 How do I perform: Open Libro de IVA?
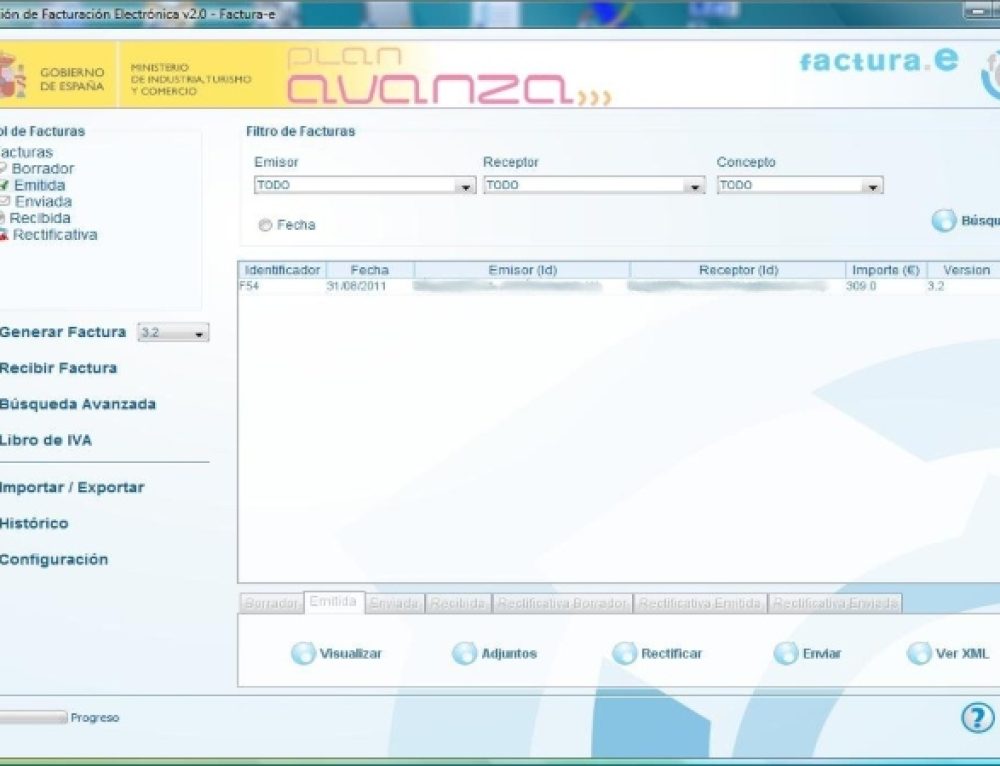[46, 440]
